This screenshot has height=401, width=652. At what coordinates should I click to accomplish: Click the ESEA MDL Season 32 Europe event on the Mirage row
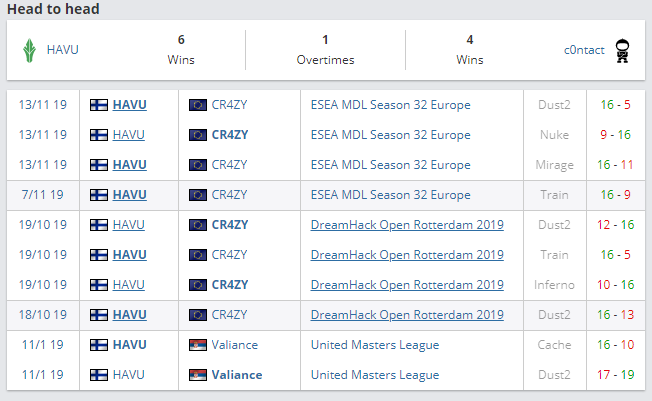tap(390, 165)
